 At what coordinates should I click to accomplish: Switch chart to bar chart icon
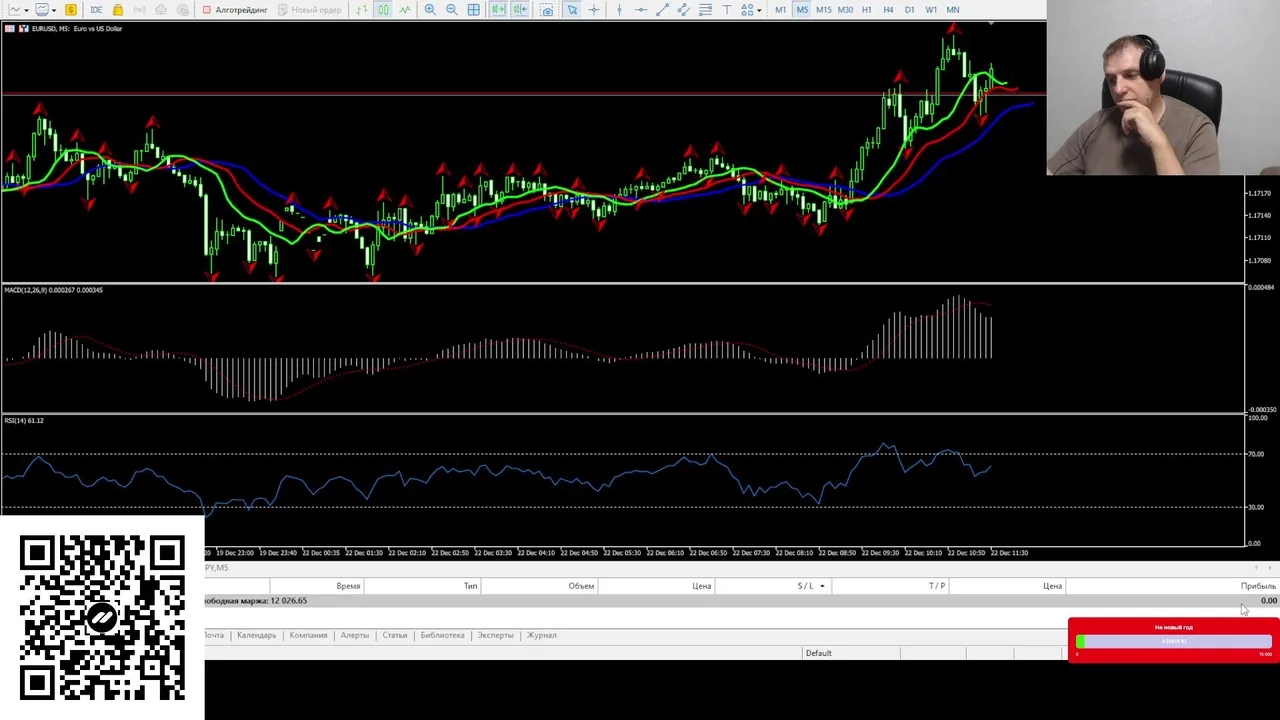point(361,9)
